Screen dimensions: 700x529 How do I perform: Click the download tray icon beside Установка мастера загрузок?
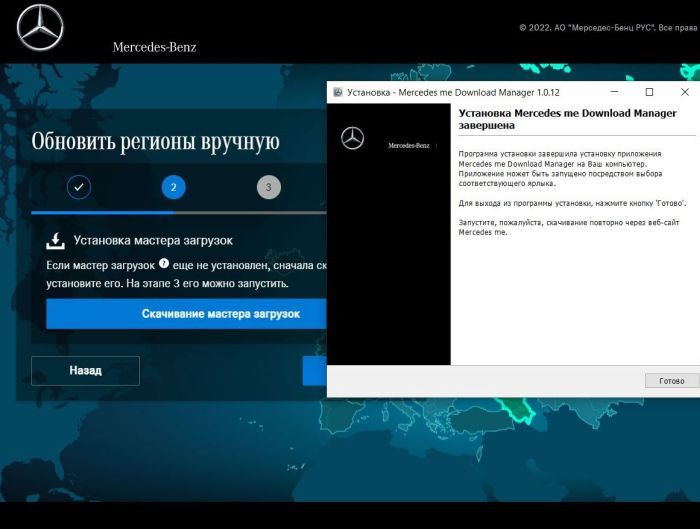coord(55,241)
